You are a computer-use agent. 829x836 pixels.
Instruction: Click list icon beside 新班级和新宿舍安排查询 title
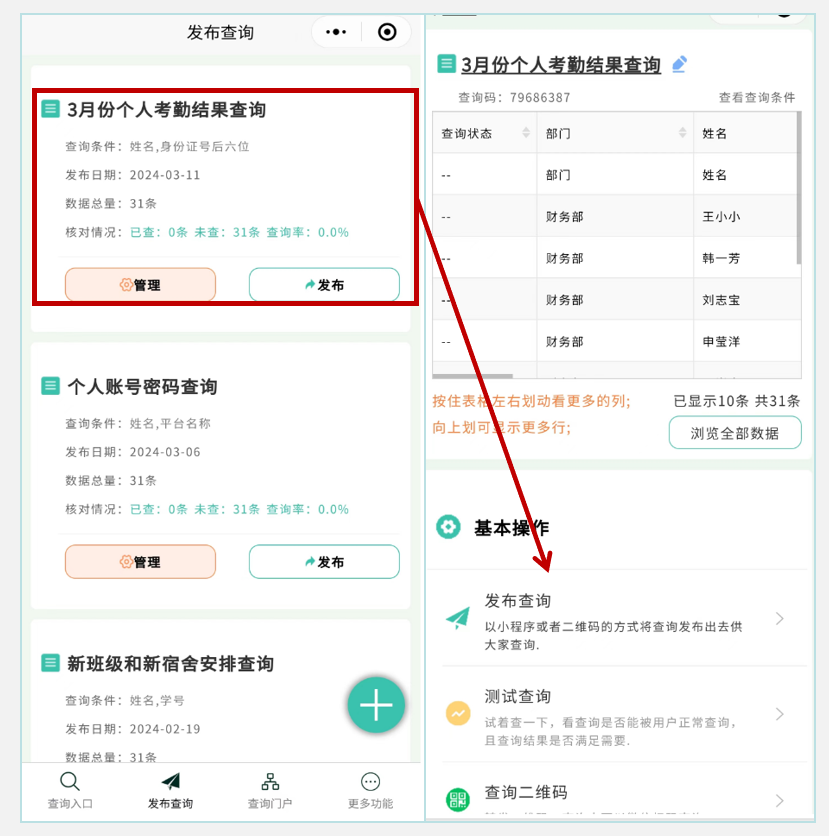[x=51, y=663]
